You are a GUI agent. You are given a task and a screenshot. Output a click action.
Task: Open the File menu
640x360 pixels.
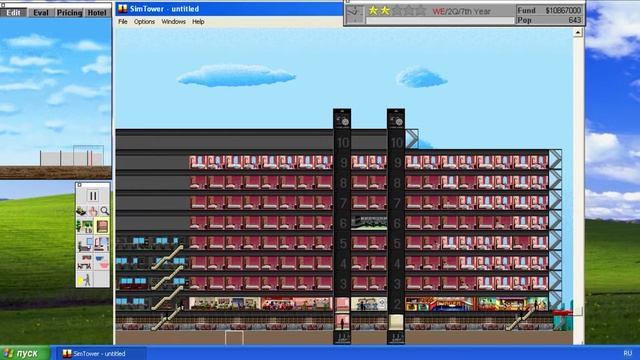123,22
